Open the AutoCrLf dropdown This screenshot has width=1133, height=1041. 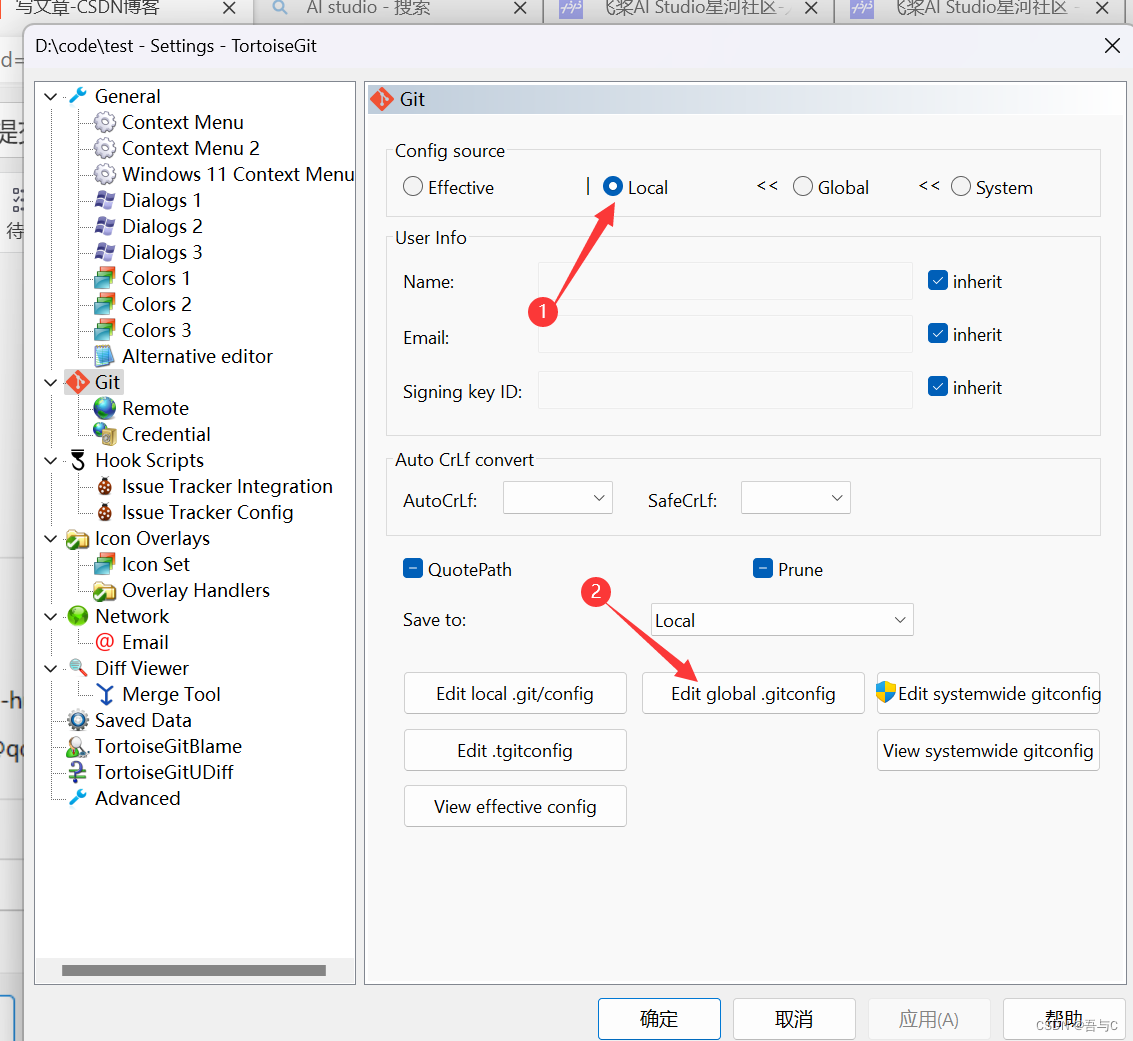558,498
